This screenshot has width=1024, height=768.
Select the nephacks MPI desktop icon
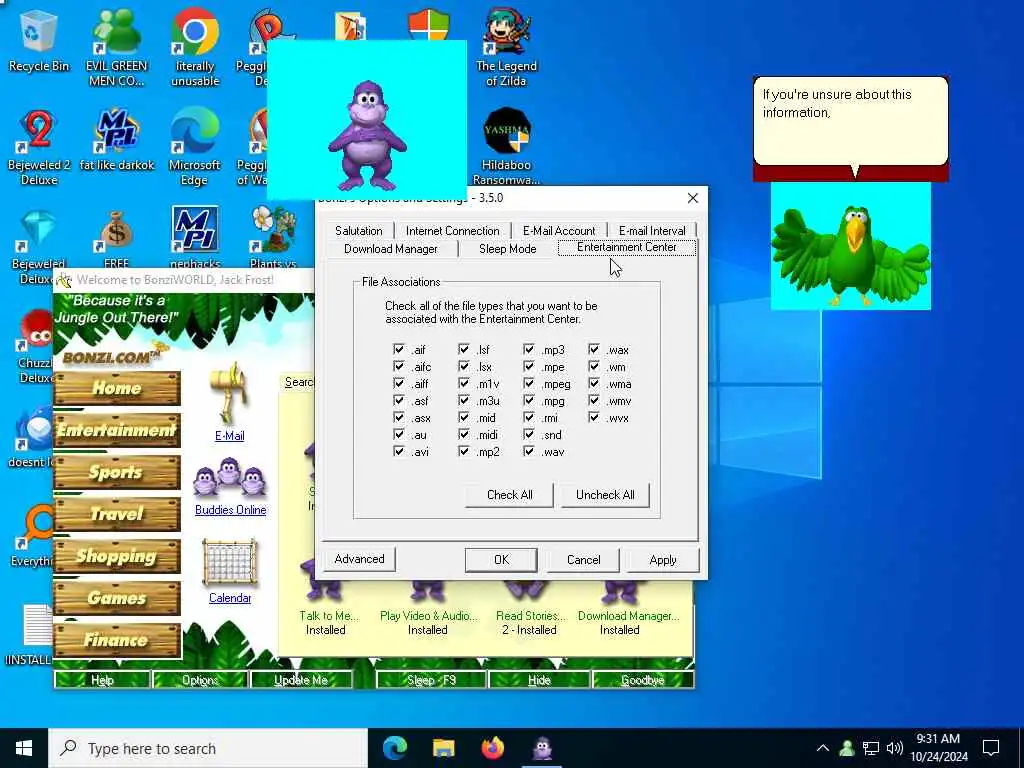tap(195, 238)
